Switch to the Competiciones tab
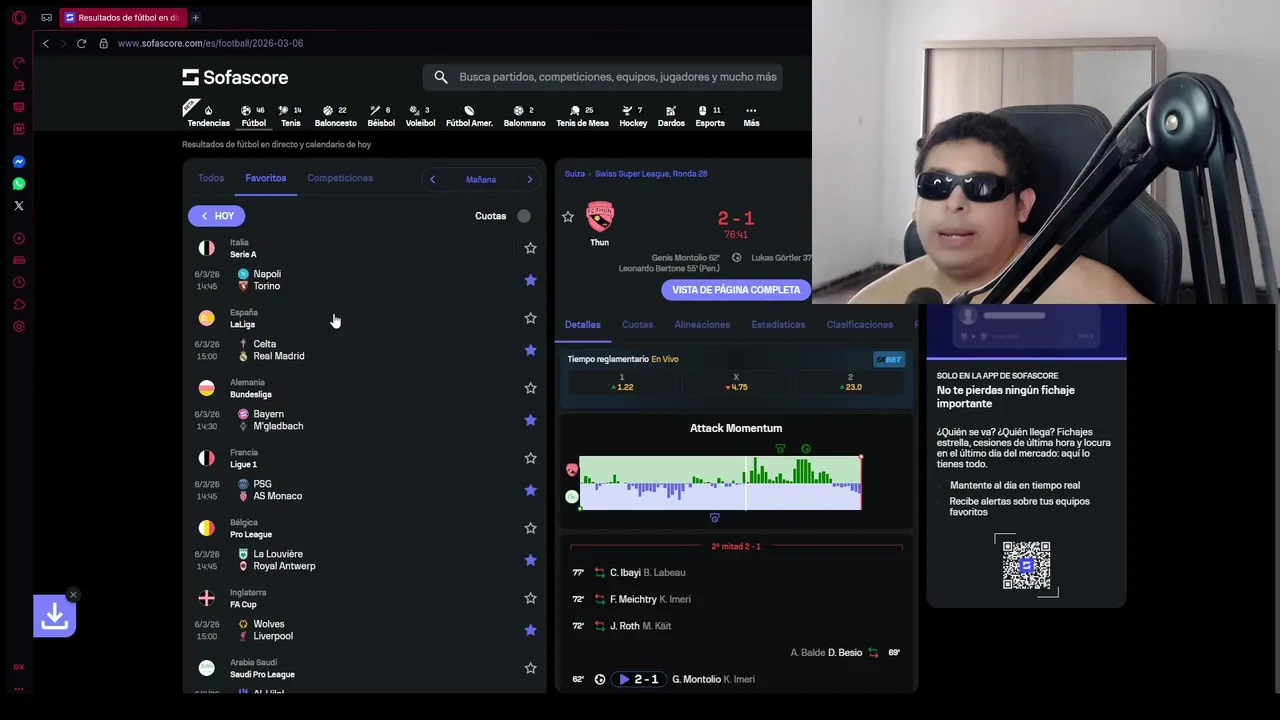This screenshot has width=1280, height=720. click(340, 178)
